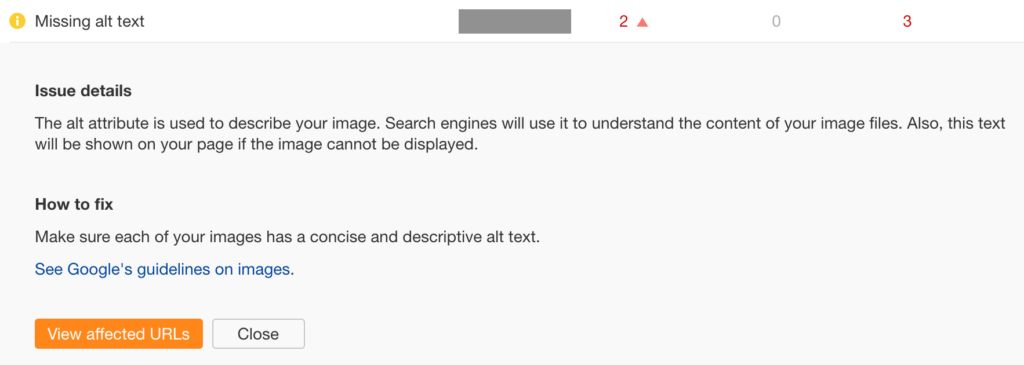Click the 'Issue details' heading

[83, 91]
